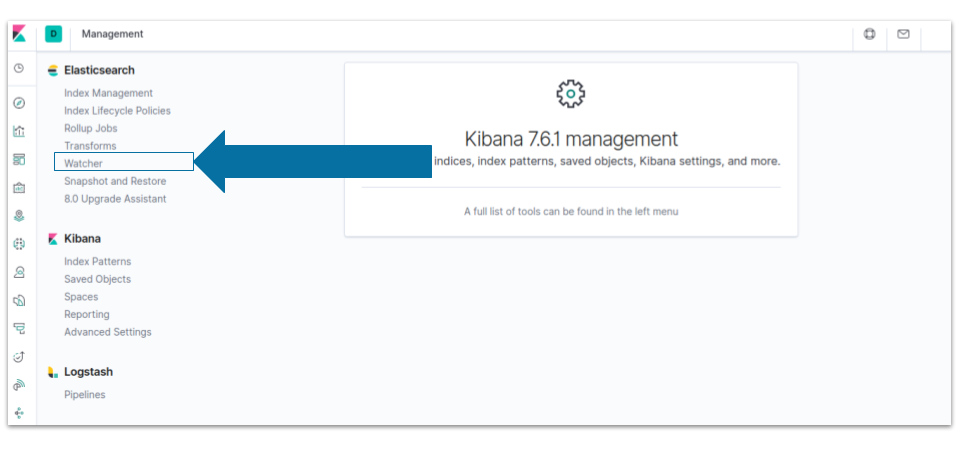956x450 pixels.
Task: Open 8.0 Upgrade Assistant
Action: (115, 199)
